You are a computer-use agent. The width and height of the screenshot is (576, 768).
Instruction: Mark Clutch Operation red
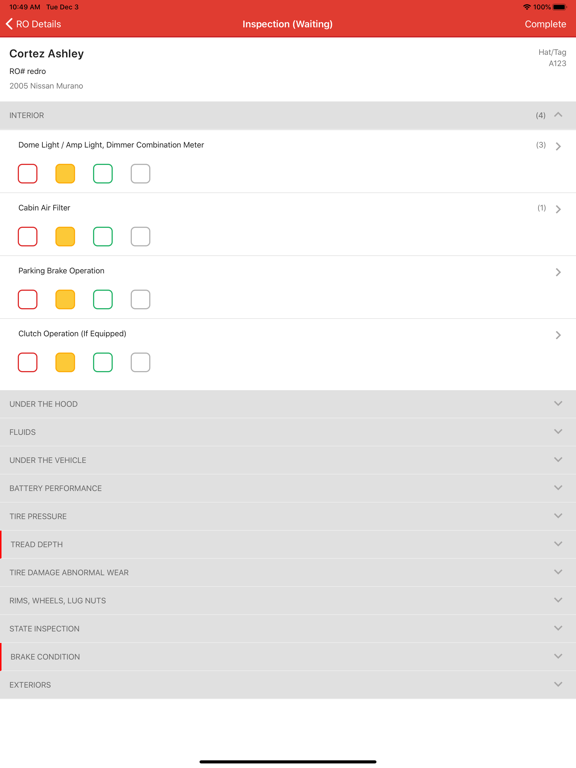pyautogui.click(x=27, y=362)
